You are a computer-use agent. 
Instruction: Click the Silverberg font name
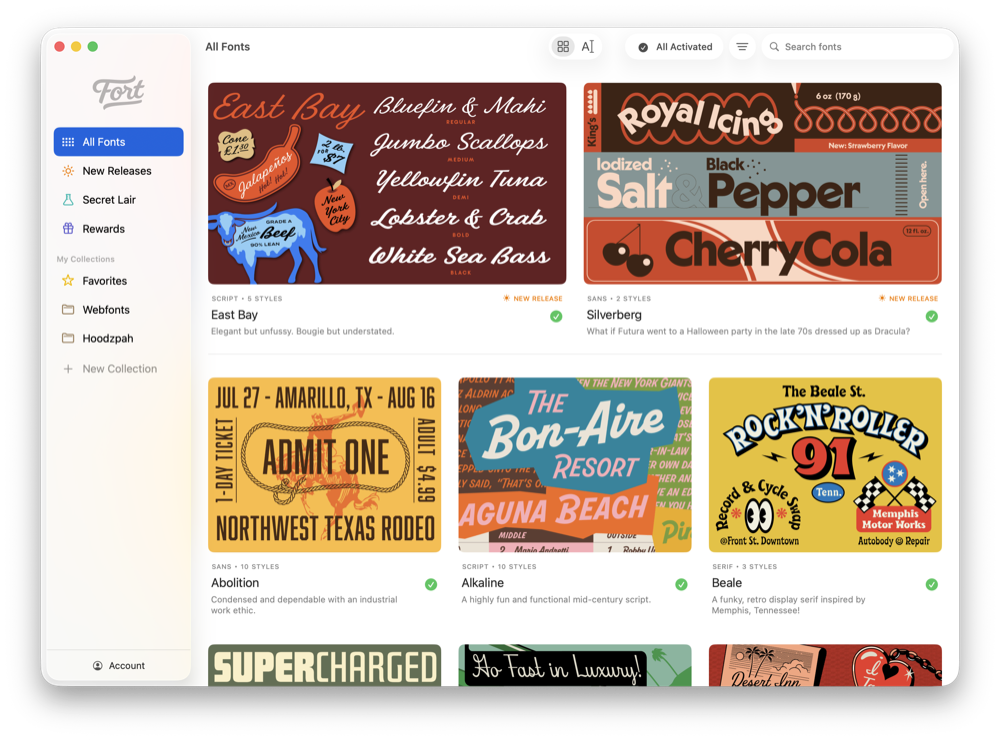click(614, 315)
